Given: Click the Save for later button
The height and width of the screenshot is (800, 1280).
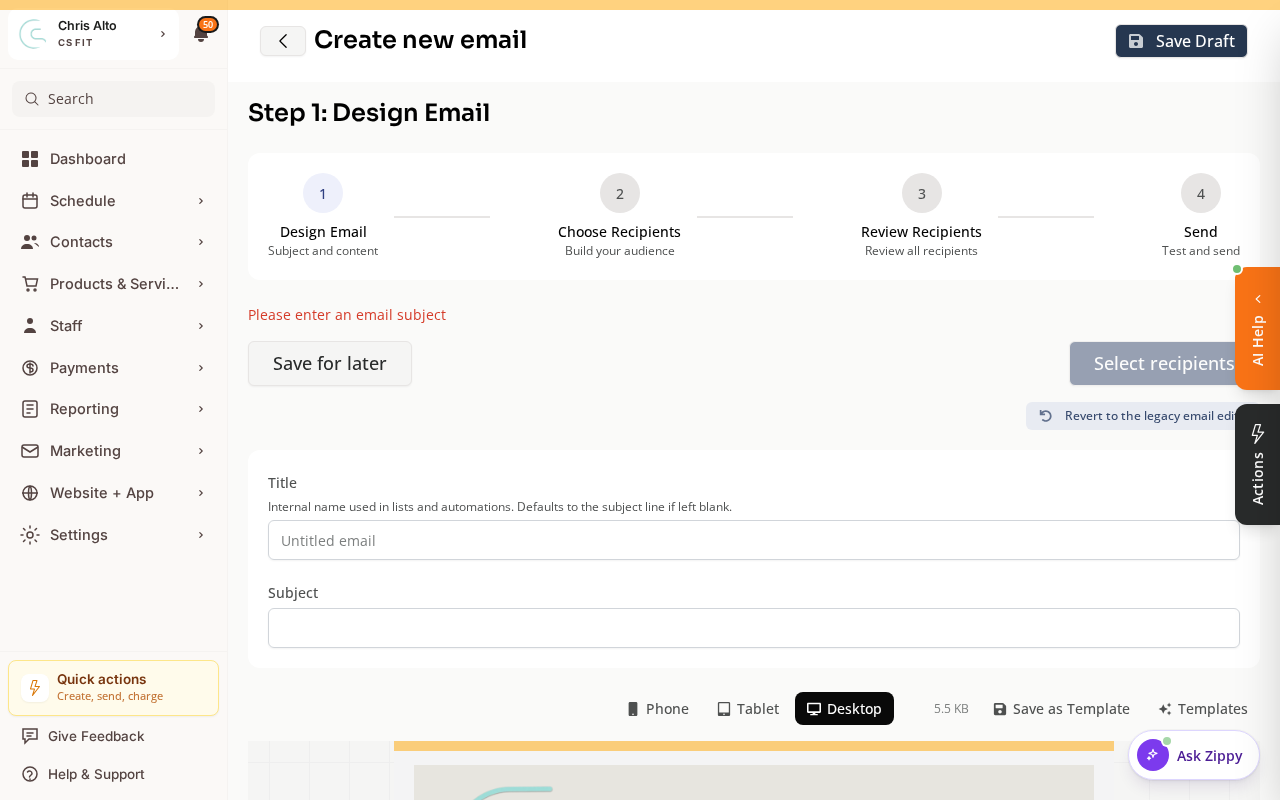Looking at the screenshot, I should coord(330,364).
